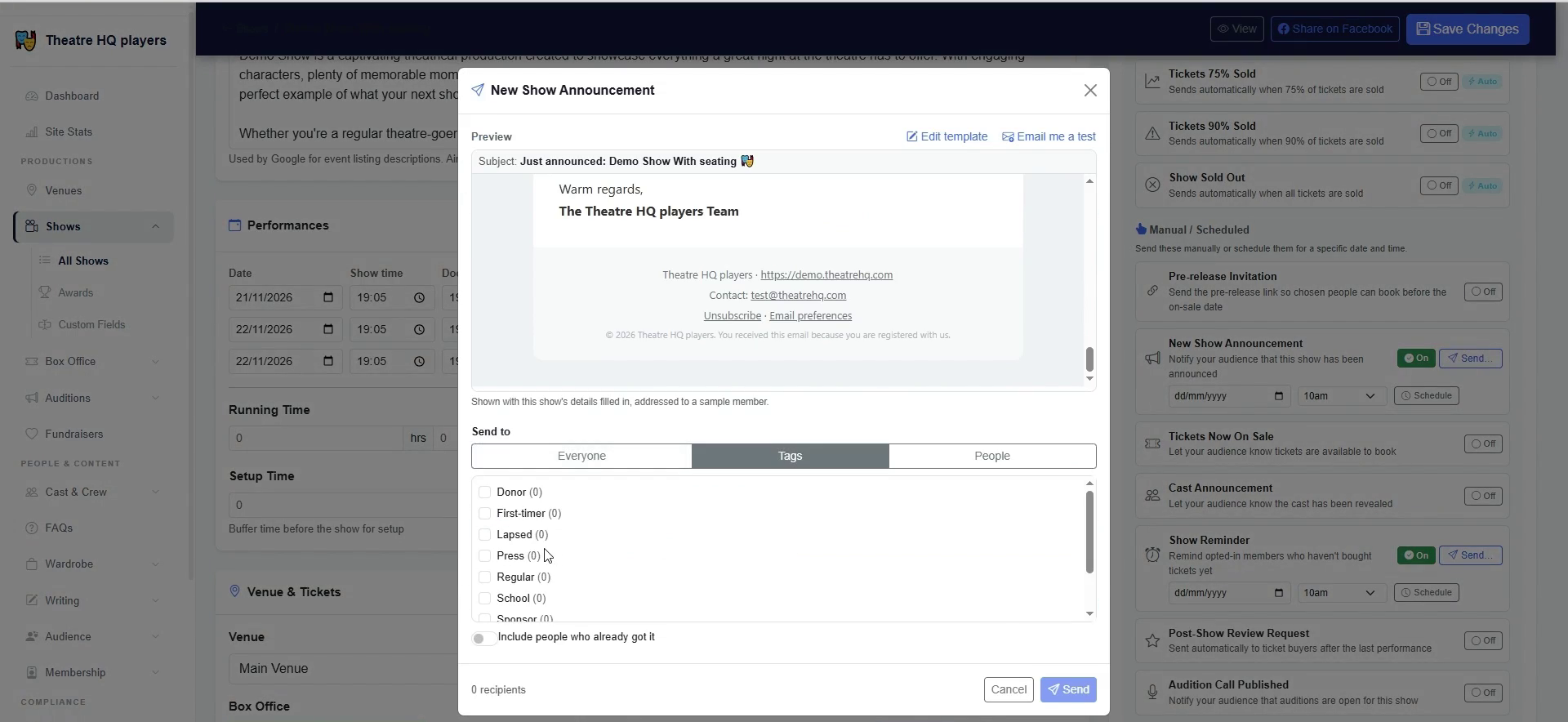Image resolution: width=1568 pixels, height=722 pixels.
Task: Click the Theatre HQ players logo icon
Action: click(25, 40)
